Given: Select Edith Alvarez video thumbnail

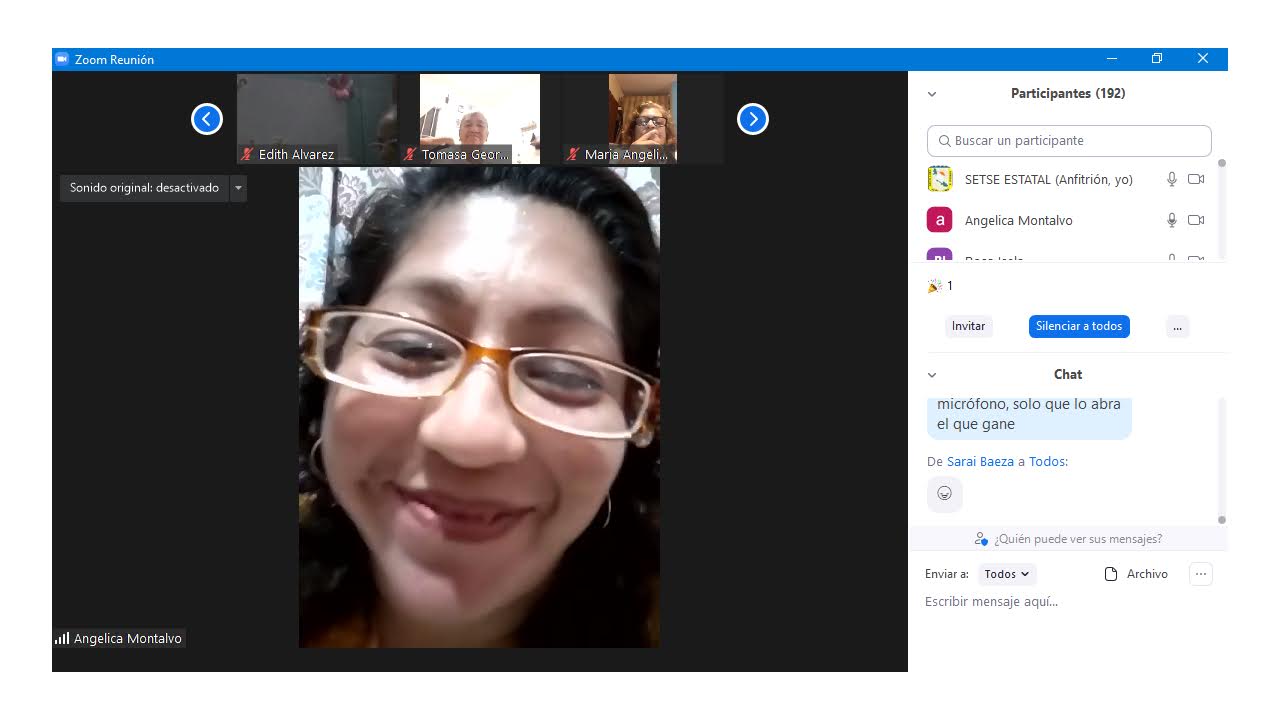Looking at the screenshot, I should click(x=316, y=119).
